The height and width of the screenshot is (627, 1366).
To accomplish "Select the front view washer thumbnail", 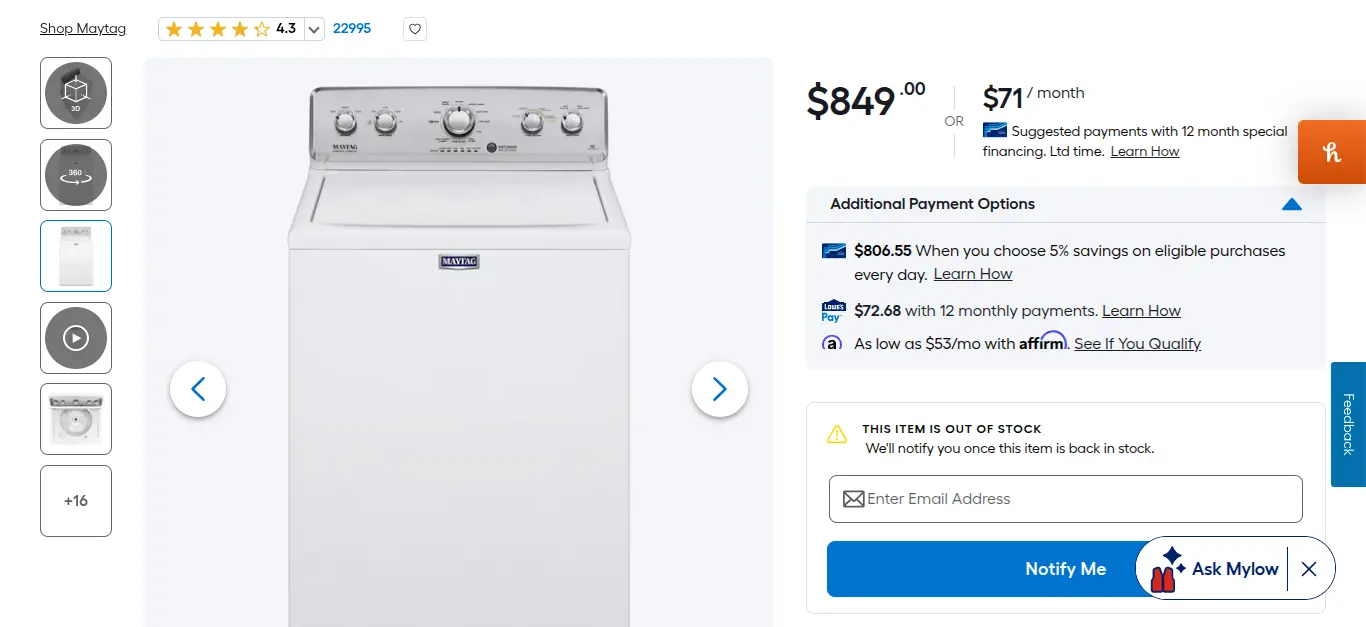I will [76, 256].
